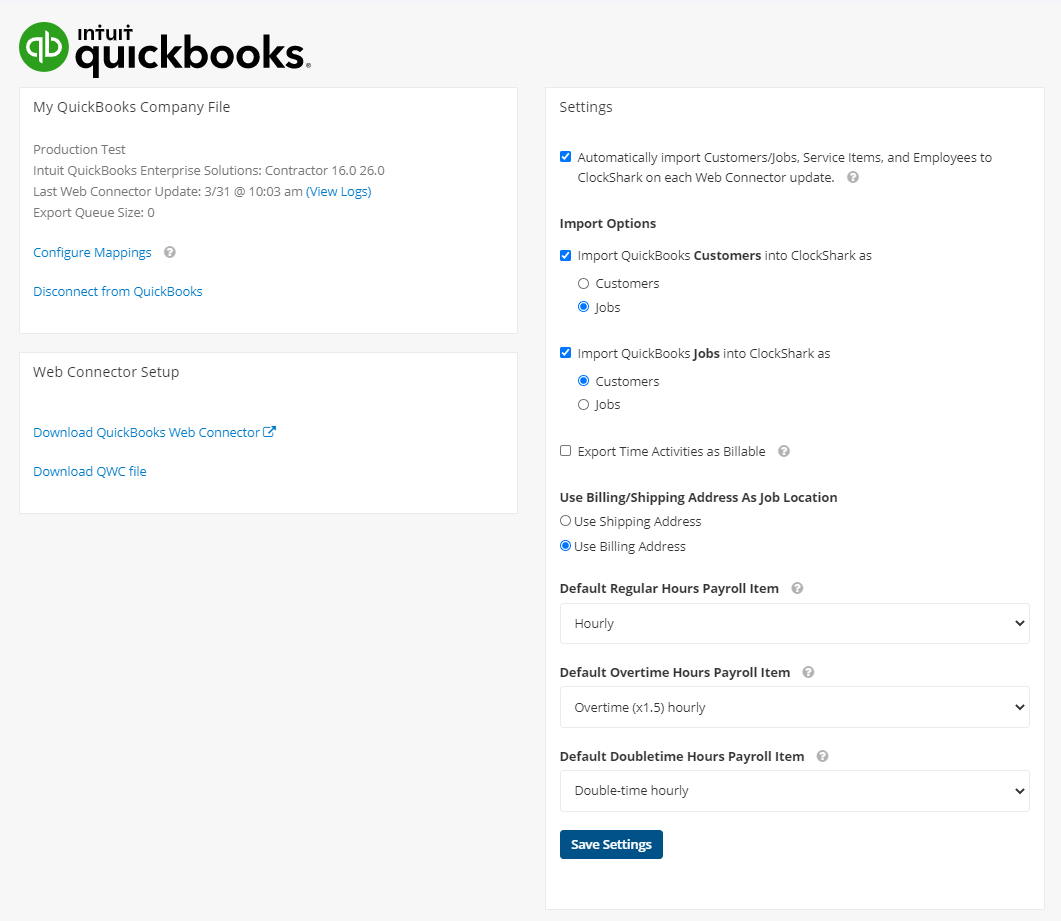Click Download QWC file link
The image size is (1061, 921).
90,472
